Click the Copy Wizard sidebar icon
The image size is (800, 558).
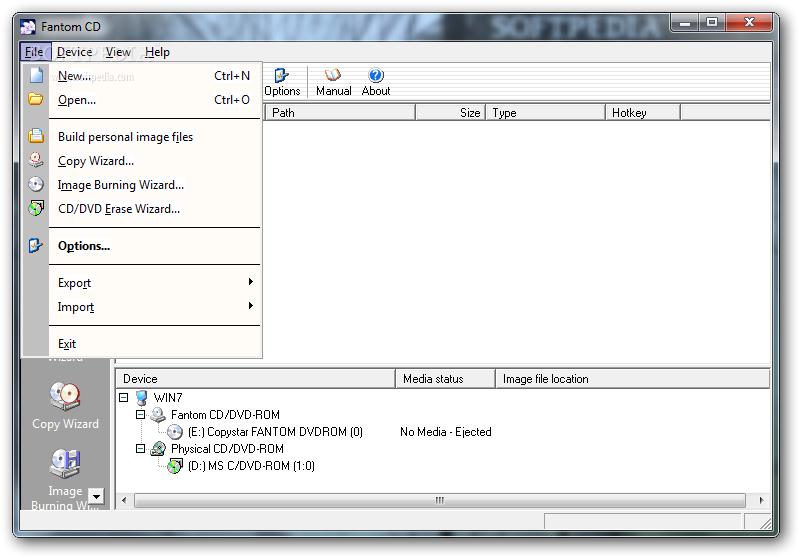[65, 396]
